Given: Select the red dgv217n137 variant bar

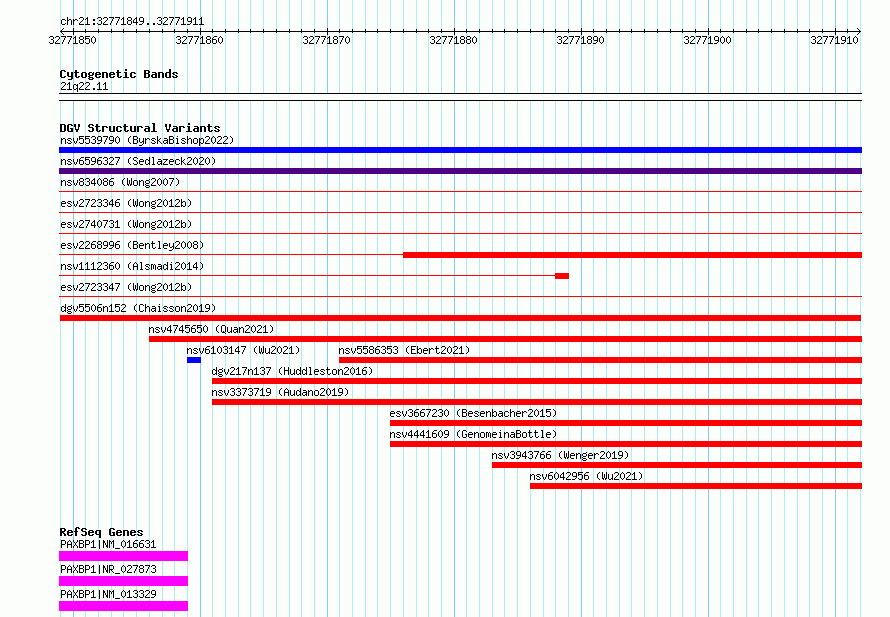Looking at the screenshot, I should (x=537, y=381).
